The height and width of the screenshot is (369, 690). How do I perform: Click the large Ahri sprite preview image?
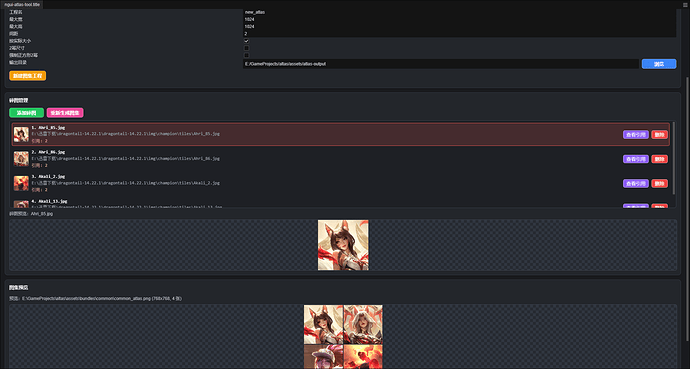[343, 245]
